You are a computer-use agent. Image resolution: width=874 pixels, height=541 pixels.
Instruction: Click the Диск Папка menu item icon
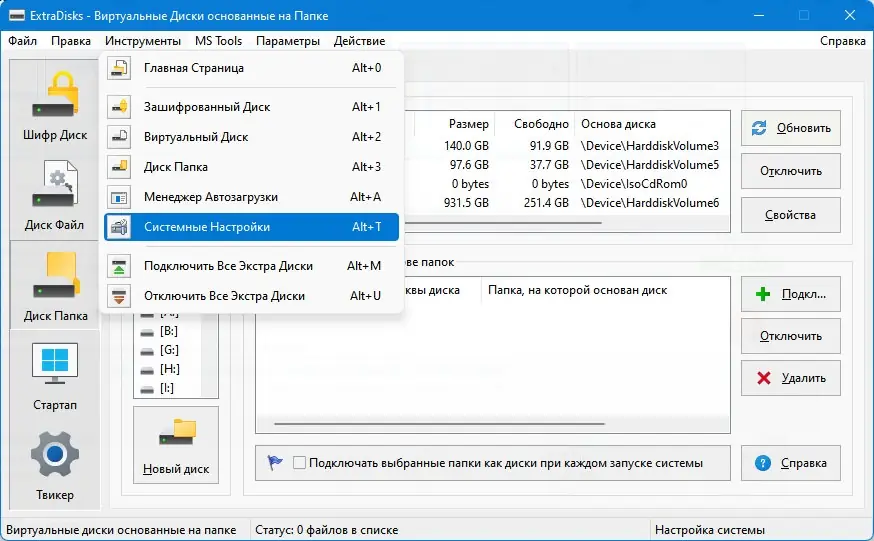(x=119, y=167)
